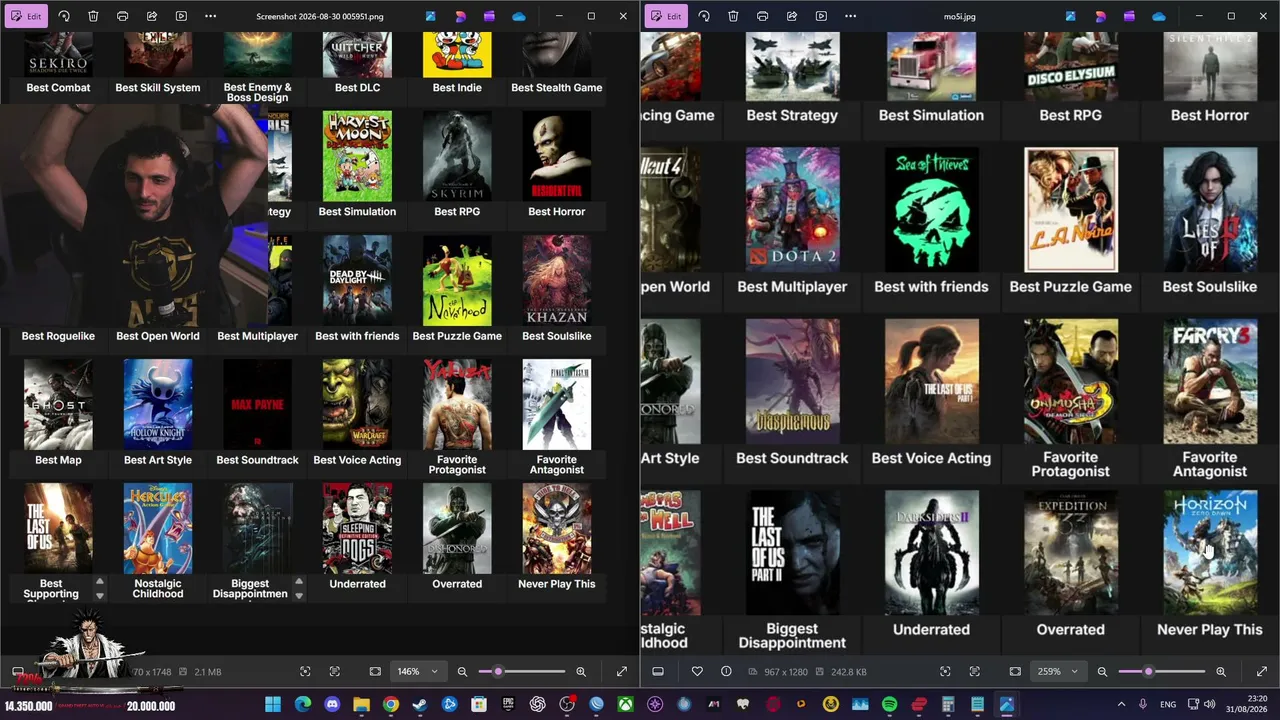Click the 'Best Strategy' label in mo5i.jpg
The image size is (1280, 720).
click(792, 115)
